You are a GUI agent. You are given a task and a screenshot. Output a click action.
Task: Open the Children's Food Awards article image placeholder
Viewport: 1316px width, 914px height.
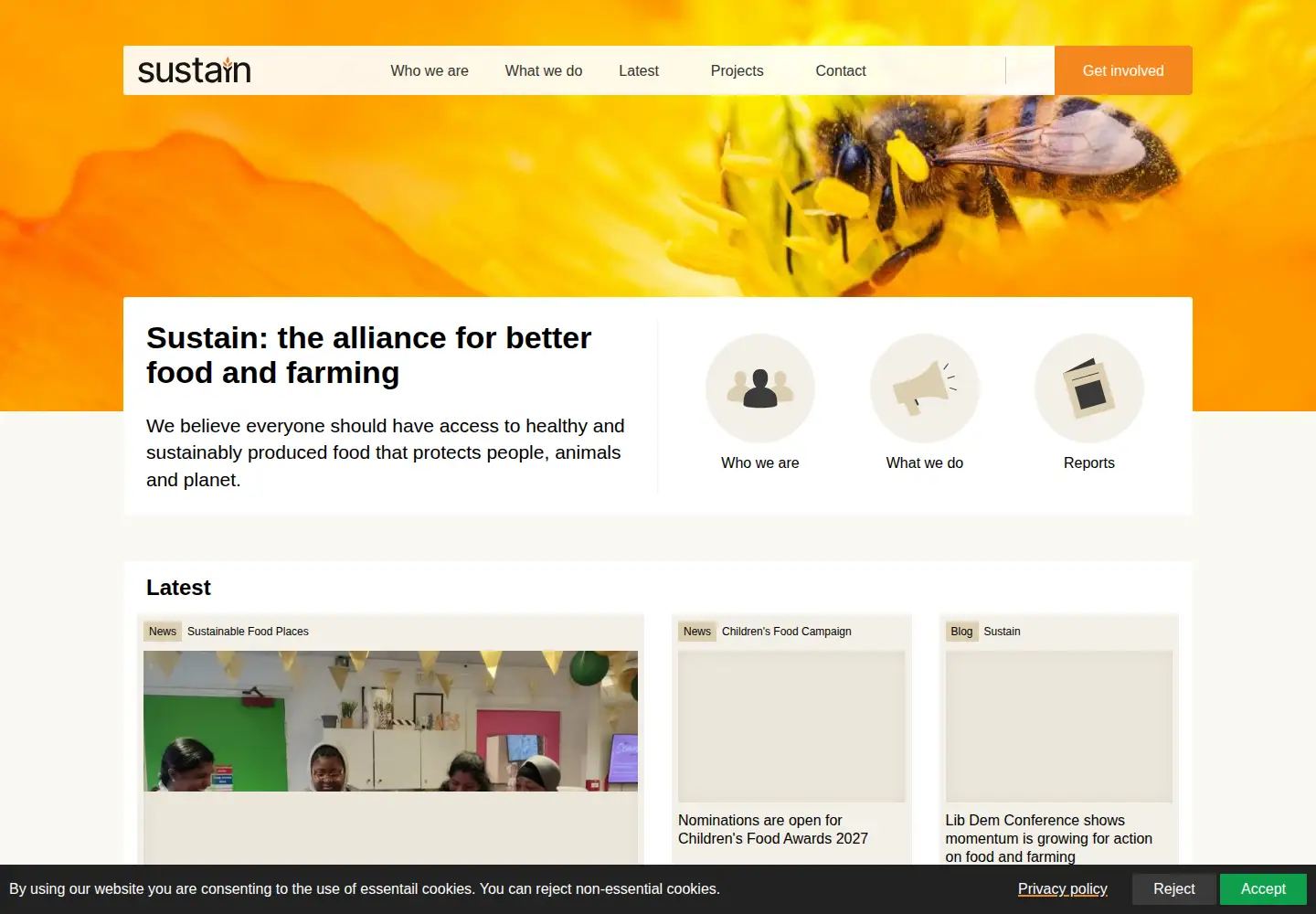[x=791, y=727]
